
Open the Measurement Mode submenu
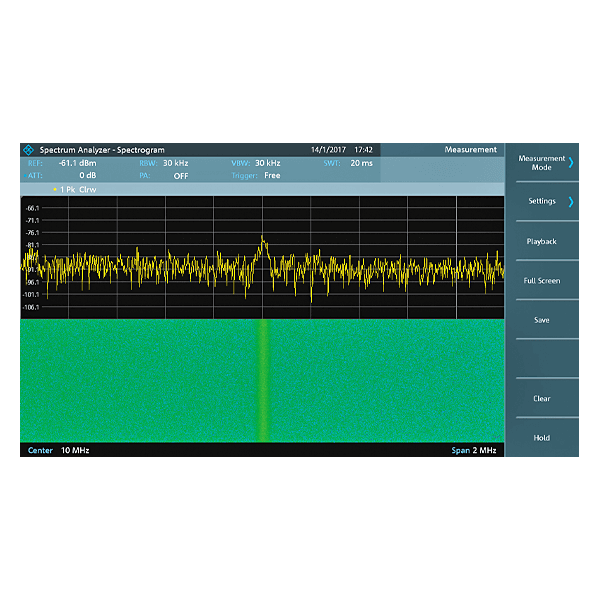pos(542,162)
